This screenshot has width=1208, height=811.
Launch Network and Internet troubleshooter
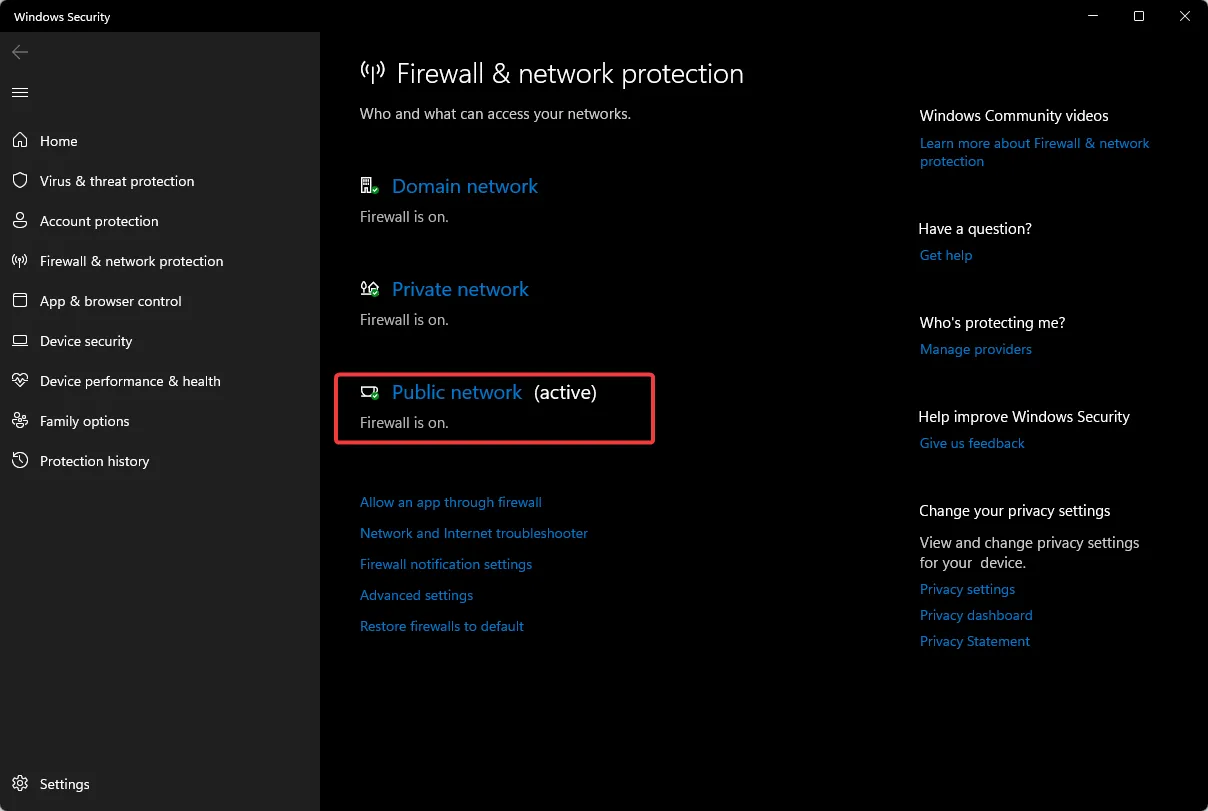(474, 533)
